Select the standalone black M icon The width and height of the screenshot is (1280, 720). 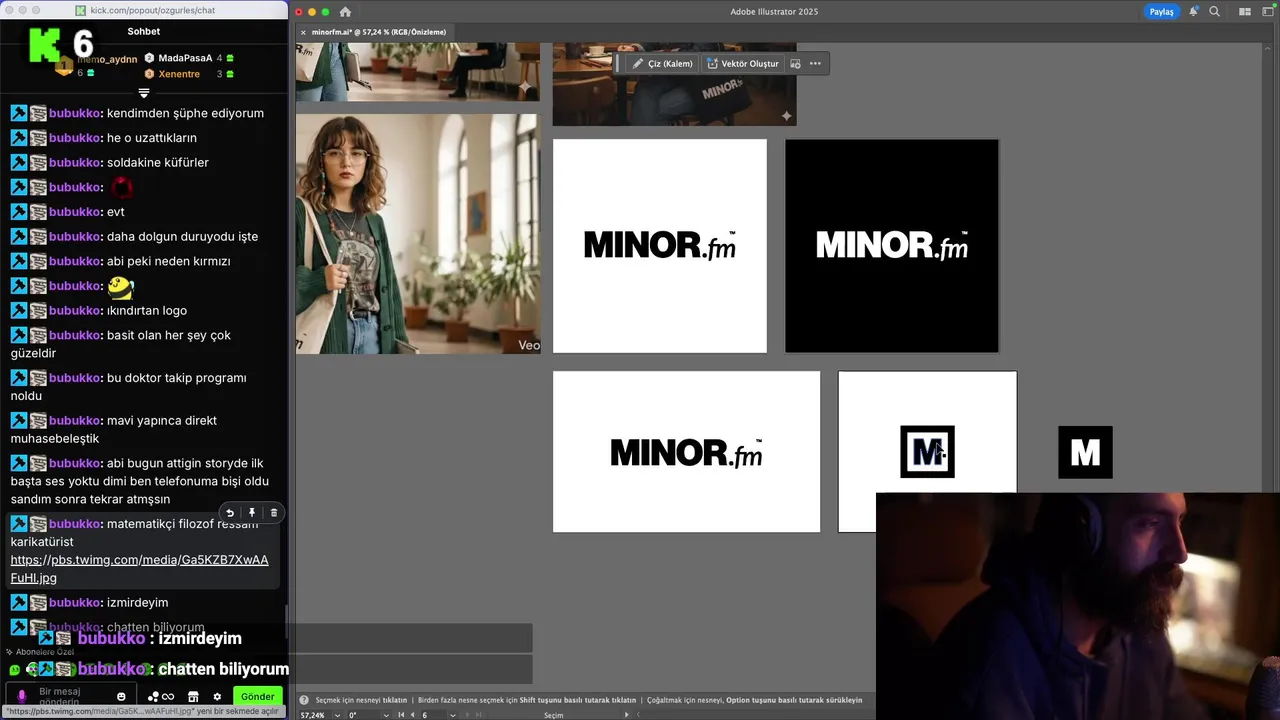[1085, 452]
